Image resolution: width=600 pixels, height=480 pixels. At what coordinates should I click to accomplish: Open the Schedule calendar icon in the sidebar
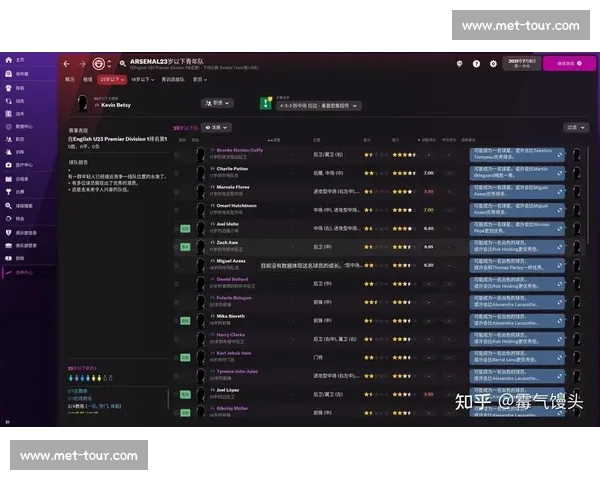tap(8, 179)
